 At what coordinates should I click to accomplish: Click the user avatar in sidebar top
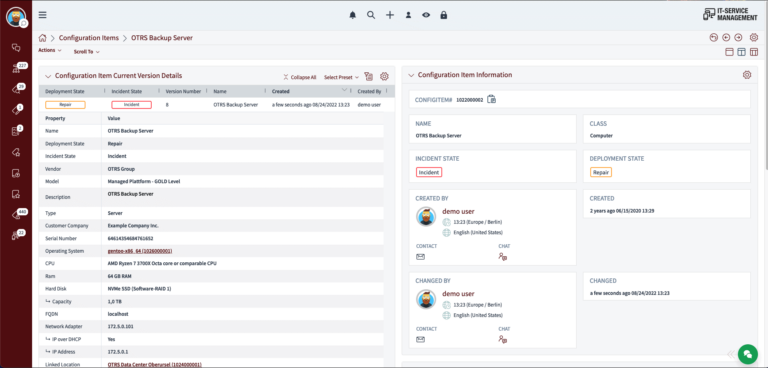pyautogui.click(x=16, y=17)
